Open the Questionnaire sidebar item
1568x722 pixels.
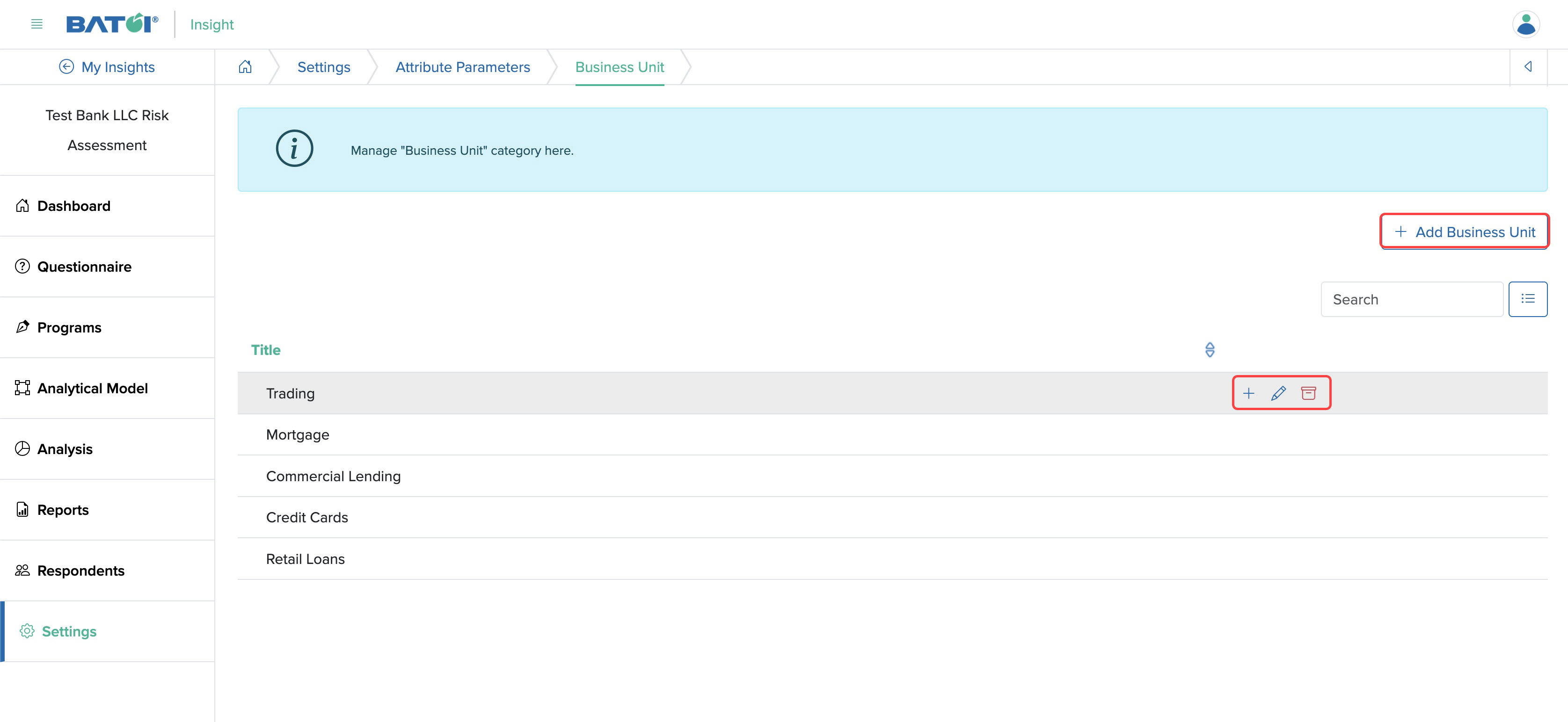[x=107, y=267]
